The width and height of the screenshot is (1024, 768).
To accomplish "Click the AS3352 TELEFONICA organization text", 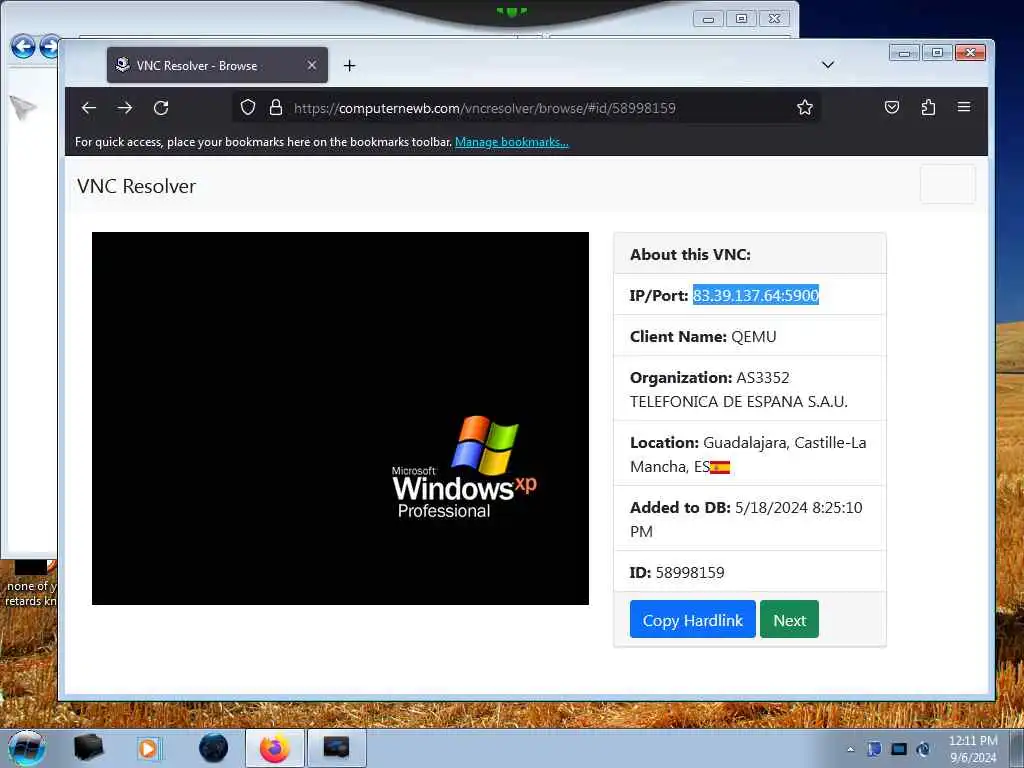I will click(739, 389).
